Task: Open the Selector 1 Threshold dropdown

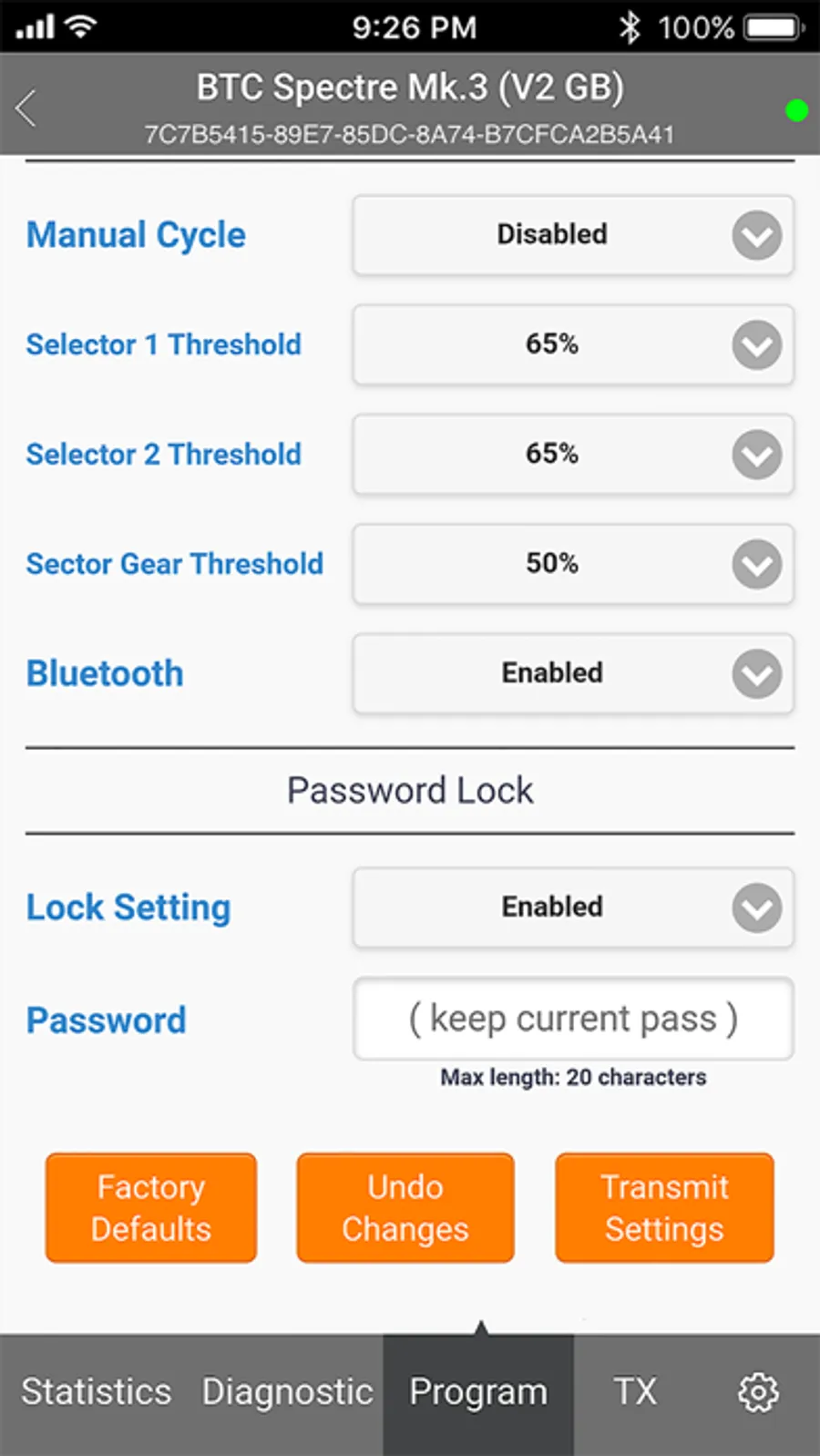Action: pos(572,344)
